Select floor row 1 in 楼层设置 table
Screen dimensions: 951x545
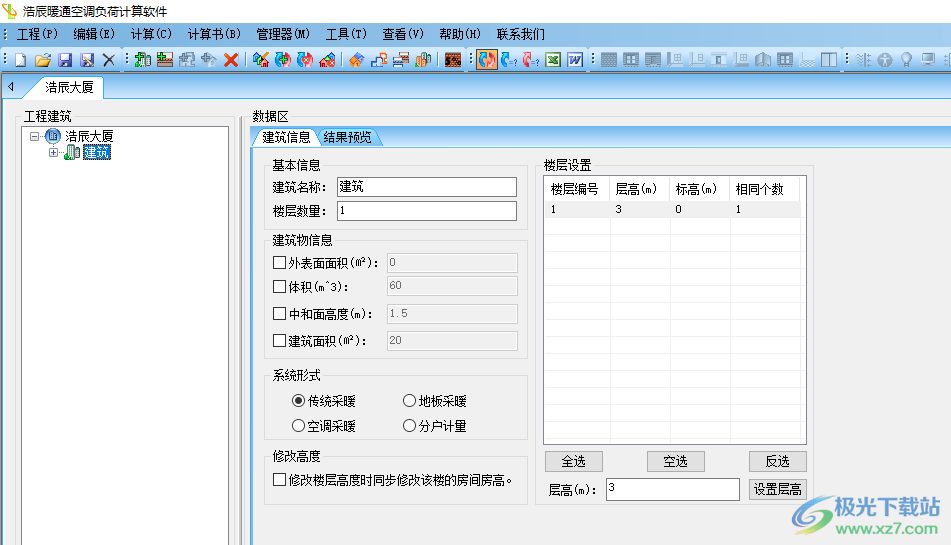click(672, 209)
